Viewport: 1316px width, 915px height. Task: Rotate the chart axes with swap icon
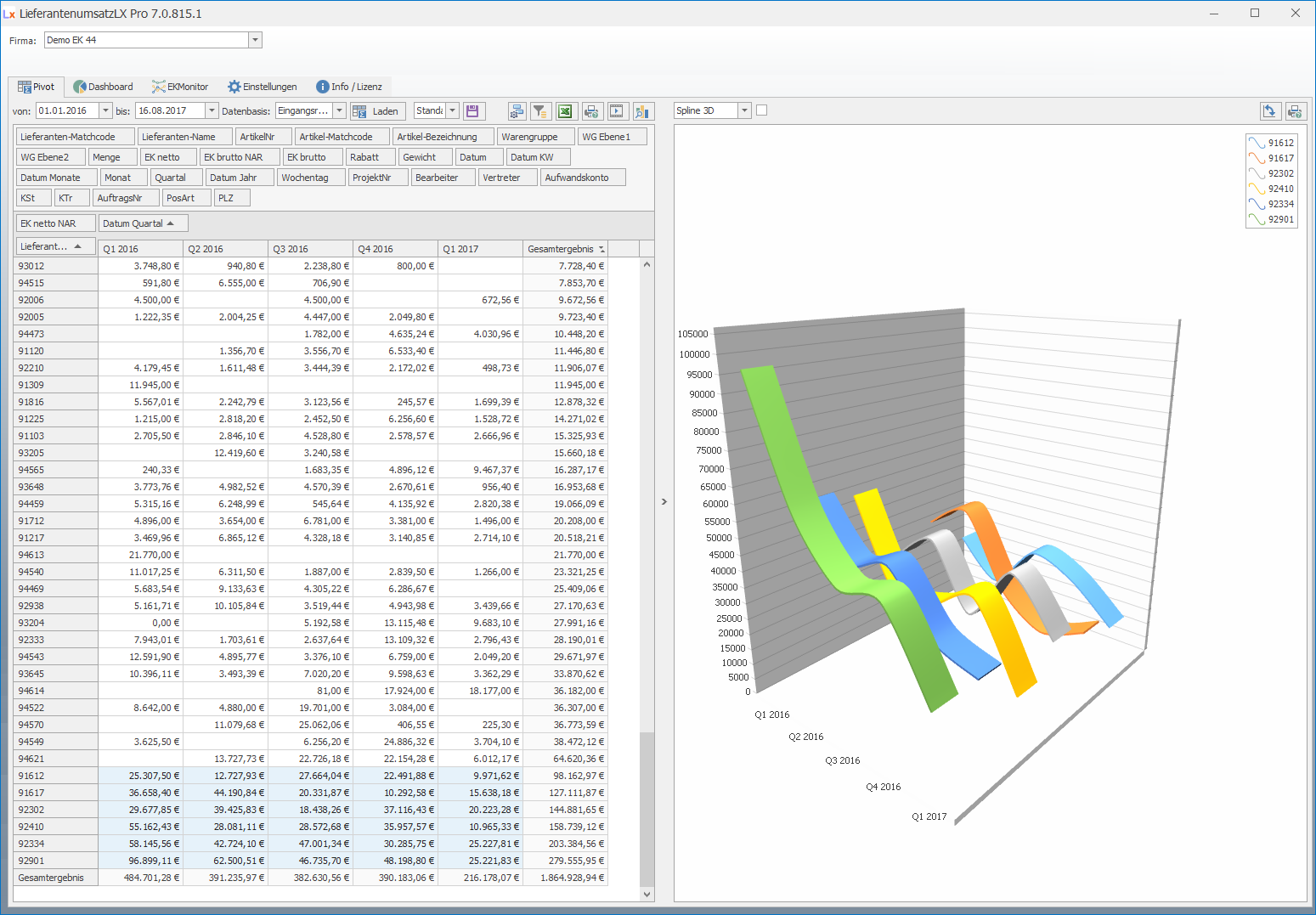(x=1269, y=111)
